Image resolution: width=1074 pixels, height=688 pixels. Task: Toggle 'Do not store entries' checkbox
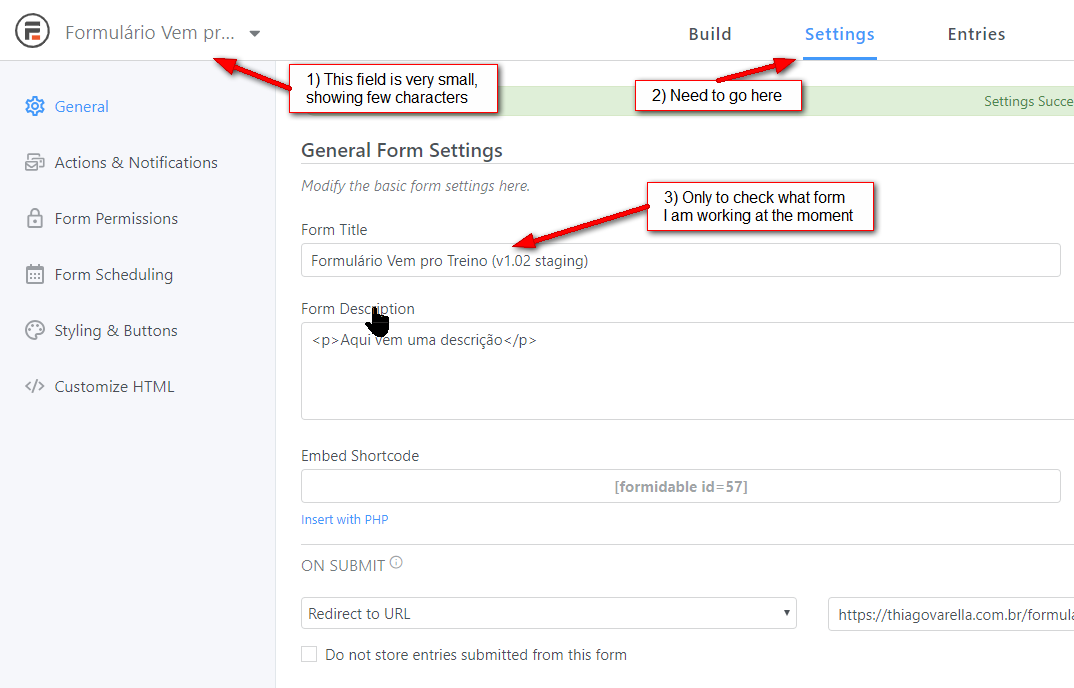pos(309,655)
